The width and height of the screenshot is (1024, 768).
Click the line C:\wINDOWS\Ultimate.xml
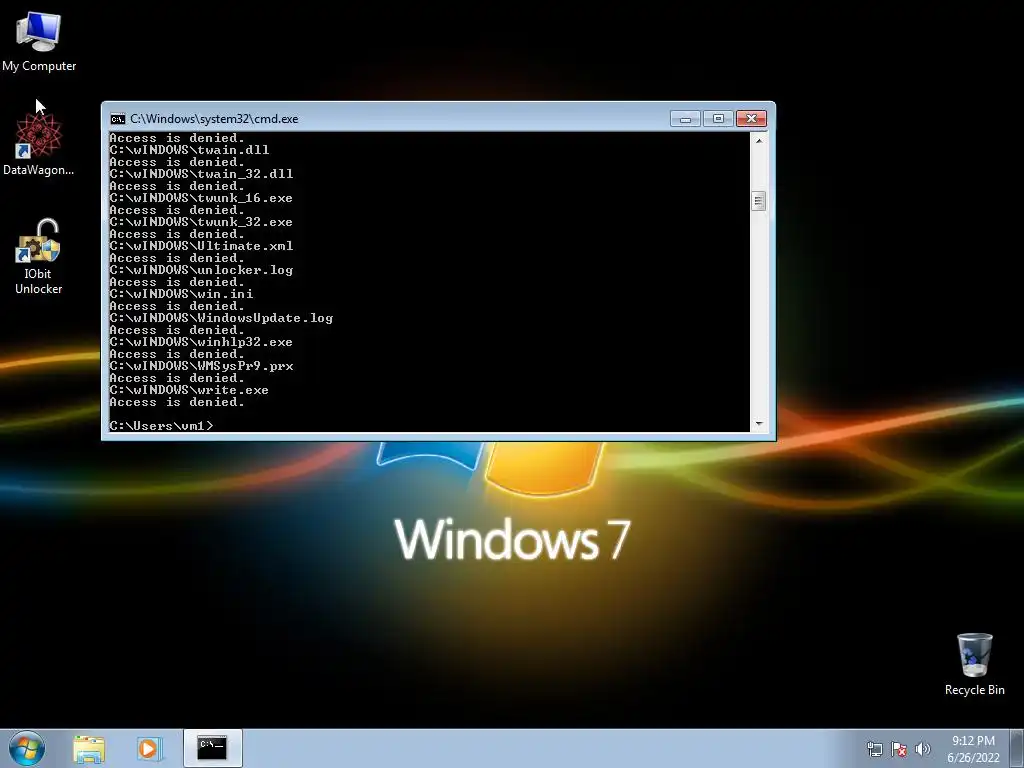click(x=201, y=246)
